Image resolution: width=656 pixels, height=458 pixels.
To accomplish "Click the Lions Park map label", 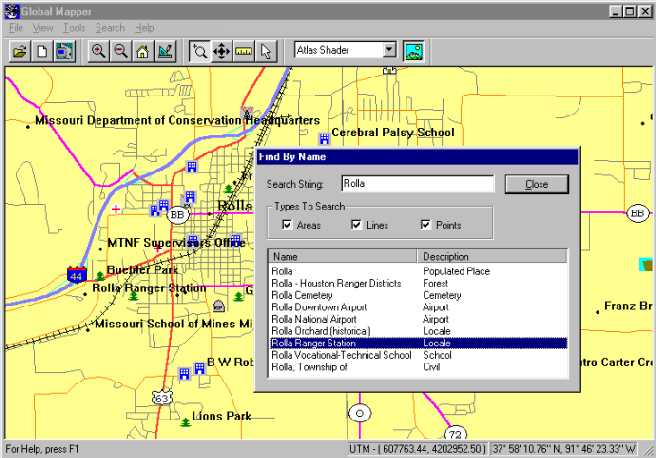I will coord(222,416).
